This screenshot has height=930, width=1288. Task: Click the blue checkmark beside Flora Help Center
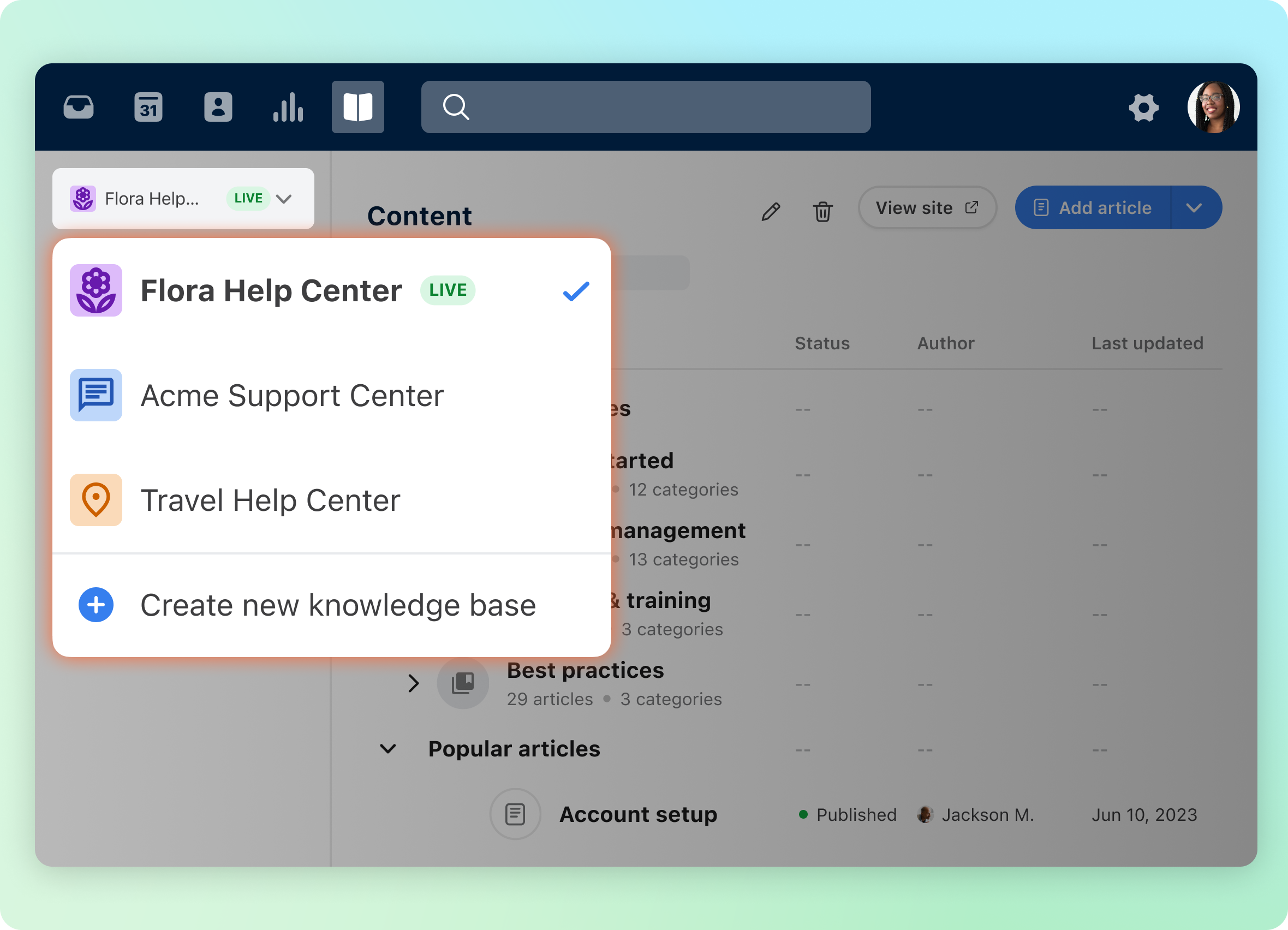tap(576, 291)
